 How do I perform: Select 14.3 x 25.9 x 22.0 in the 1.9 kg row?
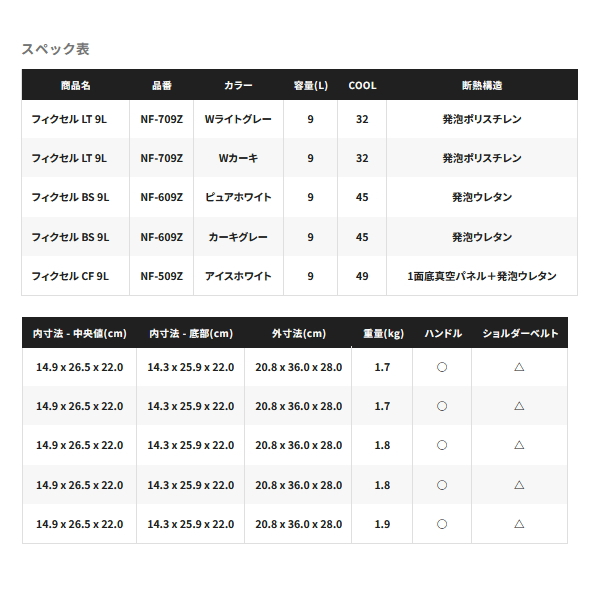coord(191,524)
